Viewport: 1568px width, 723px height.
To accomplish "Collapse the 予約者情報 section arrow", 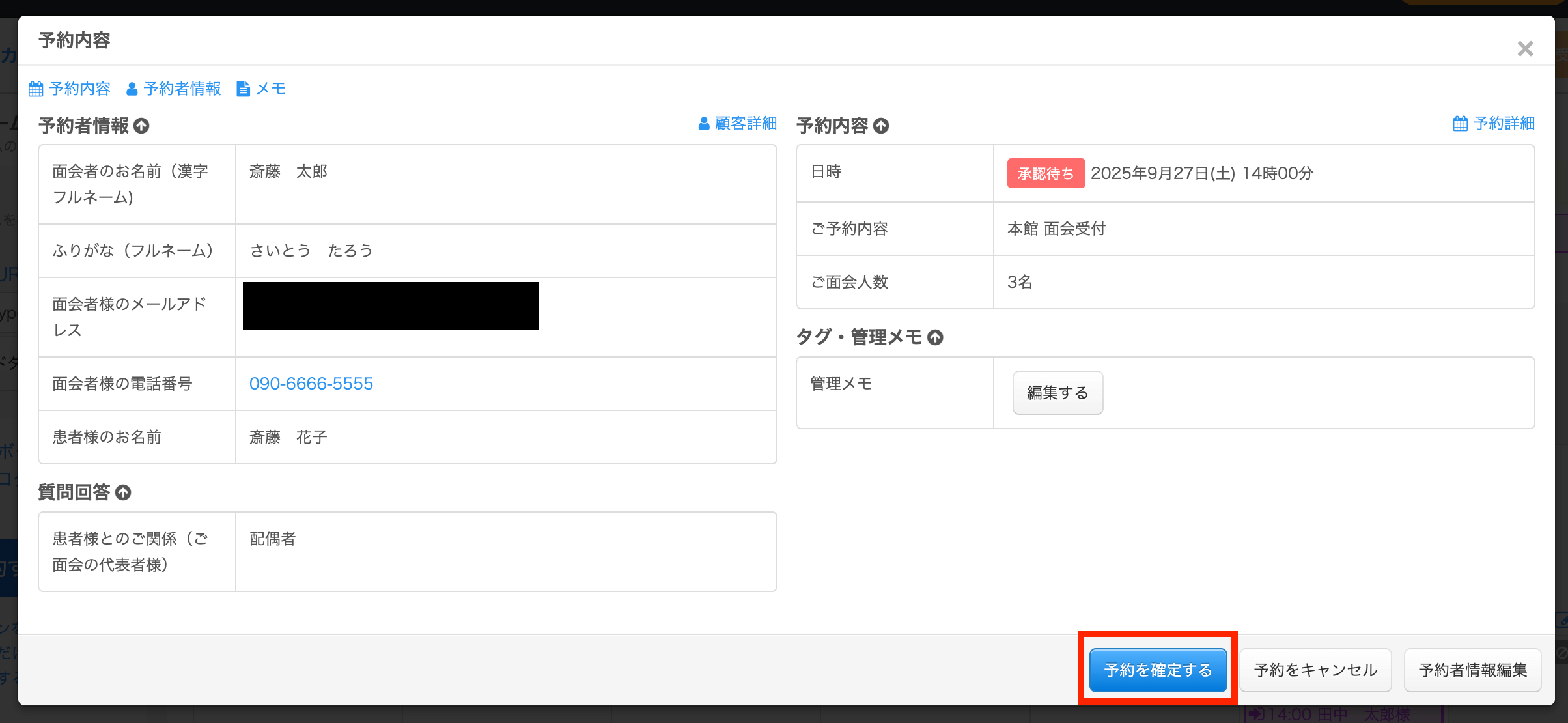I will (141, 126).
